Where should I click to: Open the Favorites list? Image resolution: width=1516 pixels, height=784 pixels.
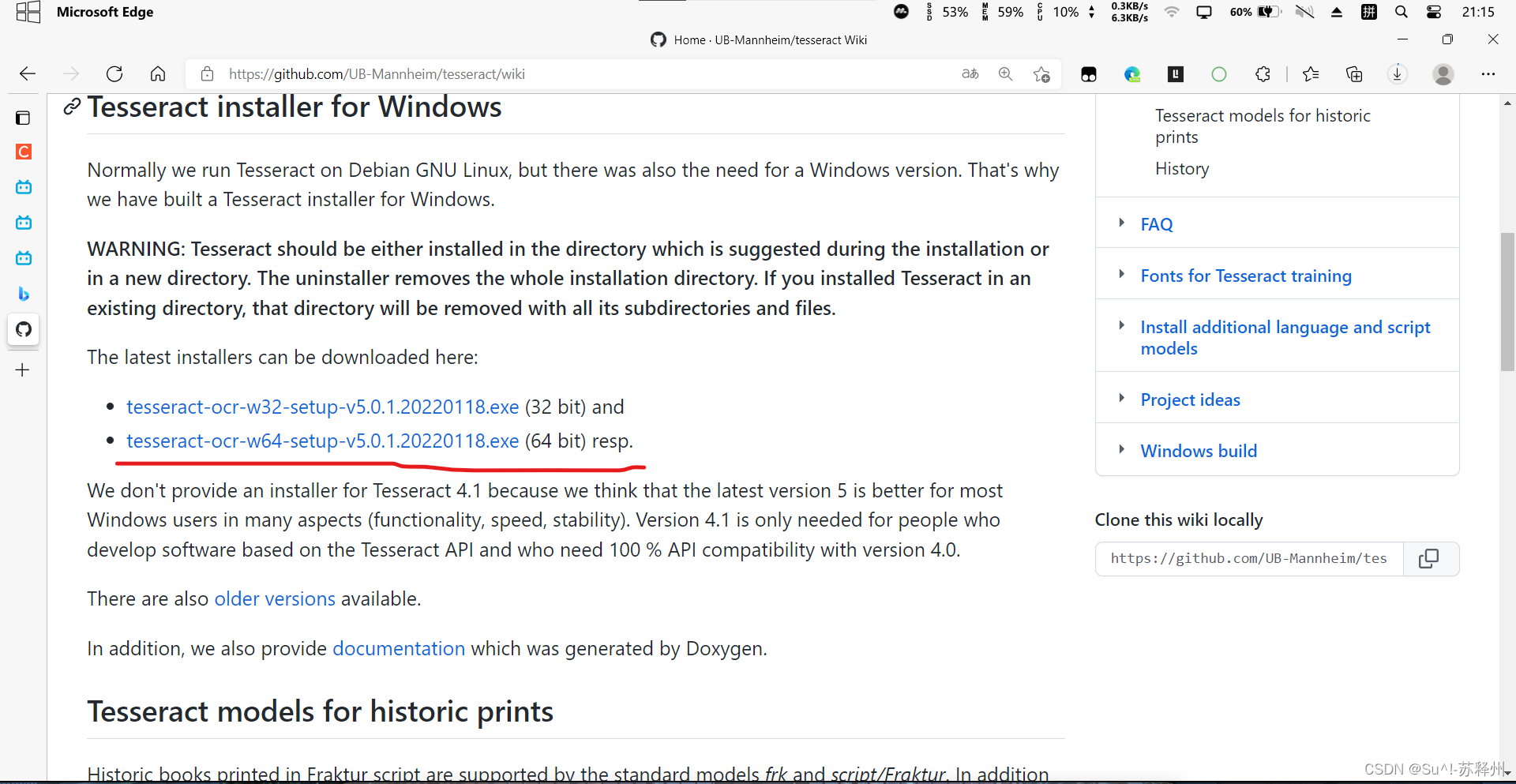pos(1311,74)
